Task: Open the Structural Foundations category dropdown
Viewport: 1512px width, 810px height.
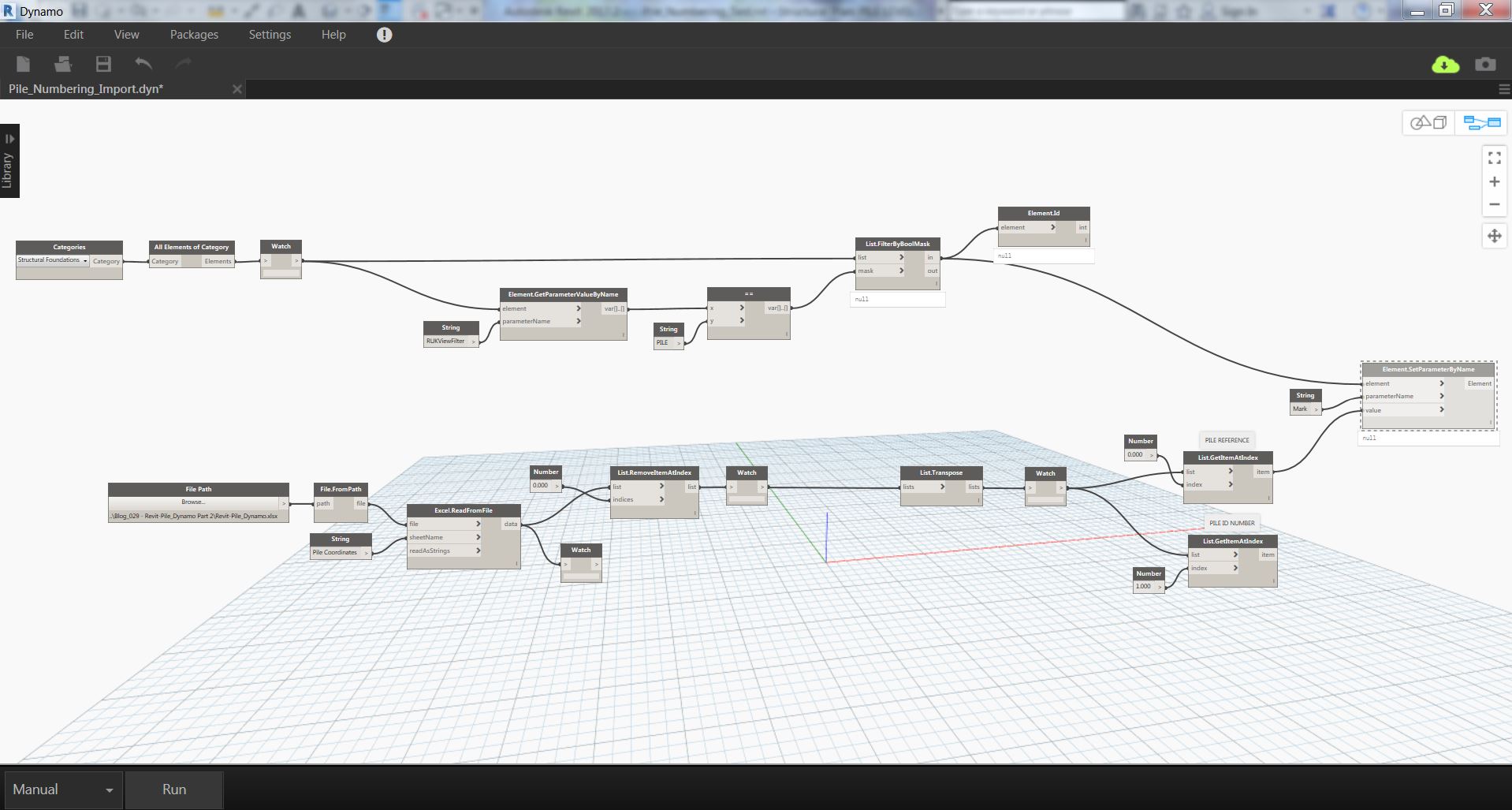Action: (x=52, y=260)
